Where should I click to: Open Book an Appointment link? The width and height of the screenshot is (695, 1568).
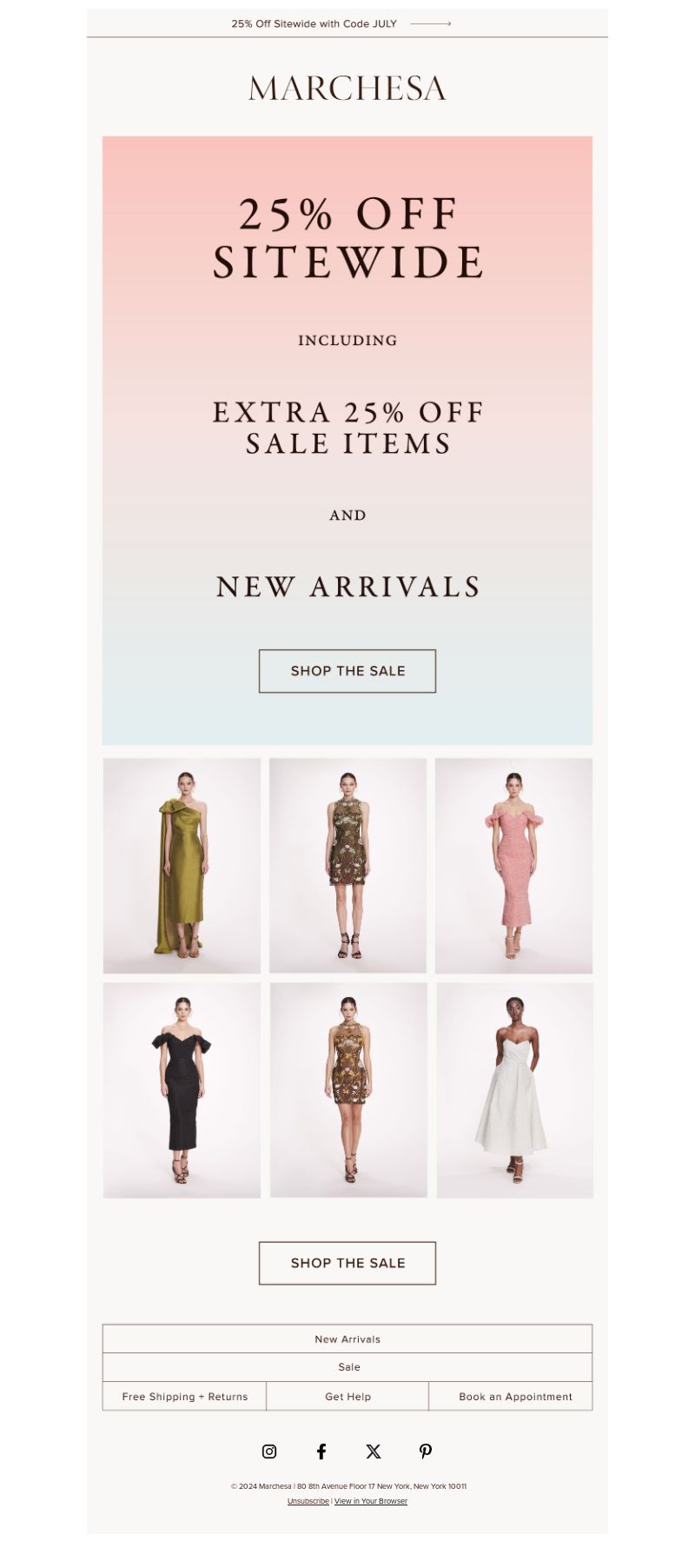coord(511,1396)
